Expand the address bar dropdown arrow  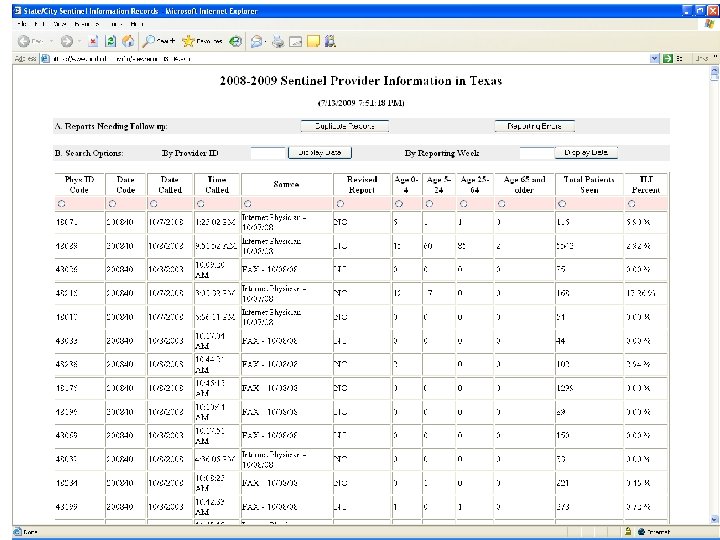[x=655, y=59]
